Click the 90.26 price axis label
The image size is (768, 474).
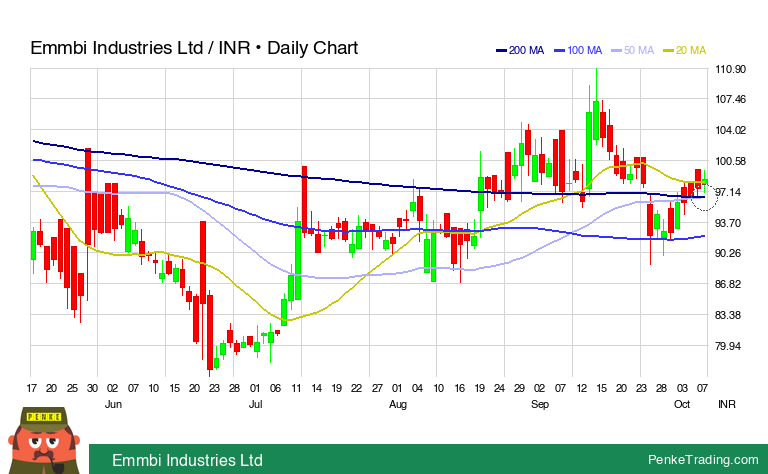[x=728, y=253]
